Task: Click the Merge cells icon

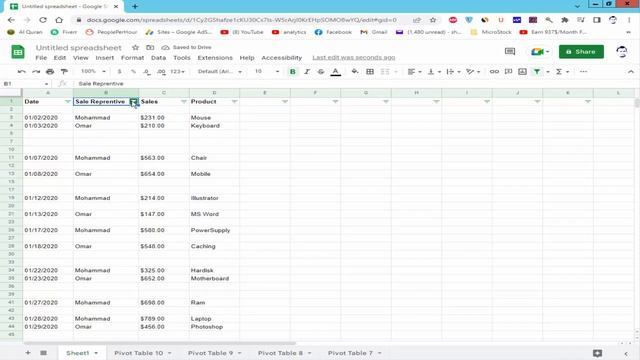Action: (385, 71)
